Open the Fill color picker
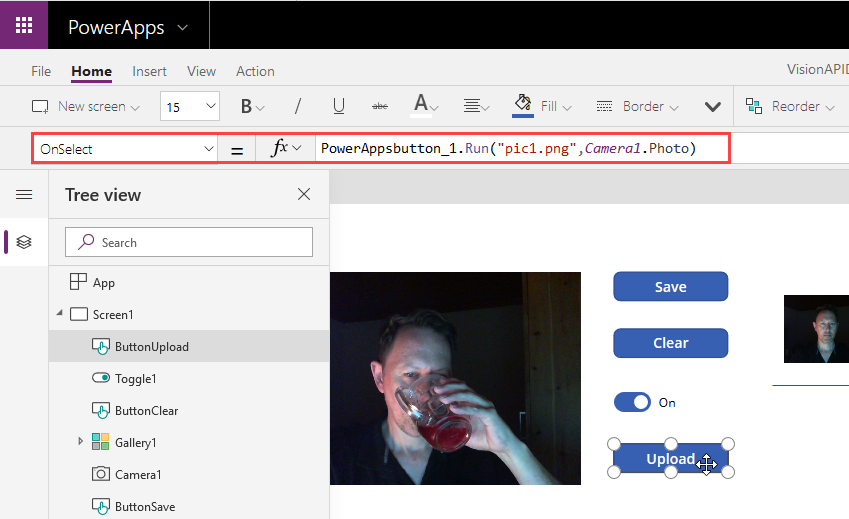Screen dimensions: 849x519 click(542, 106)
